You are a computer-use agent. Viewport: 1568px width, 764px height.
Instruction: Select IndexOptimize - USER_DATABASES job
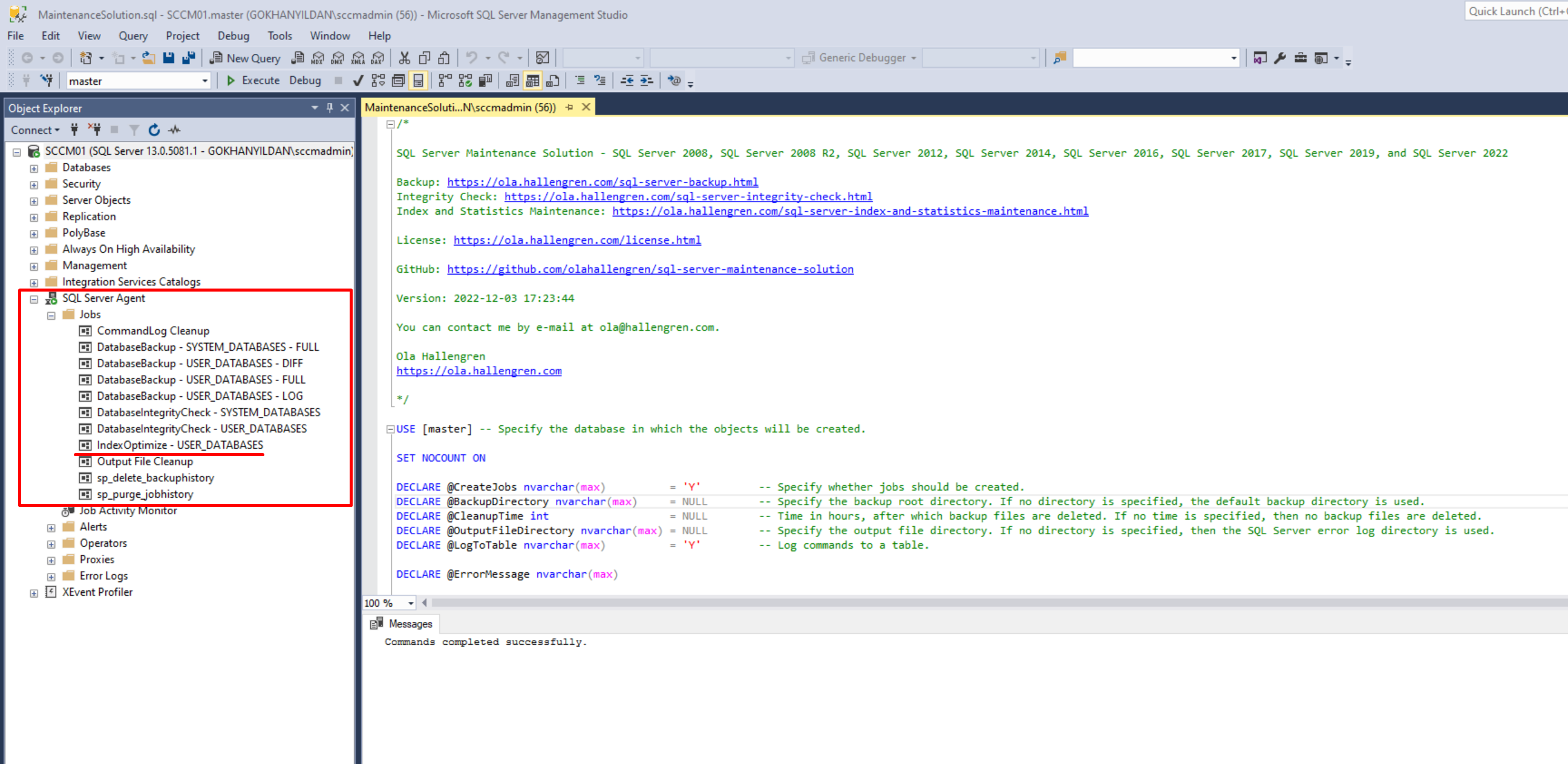(x=180, y=445)
